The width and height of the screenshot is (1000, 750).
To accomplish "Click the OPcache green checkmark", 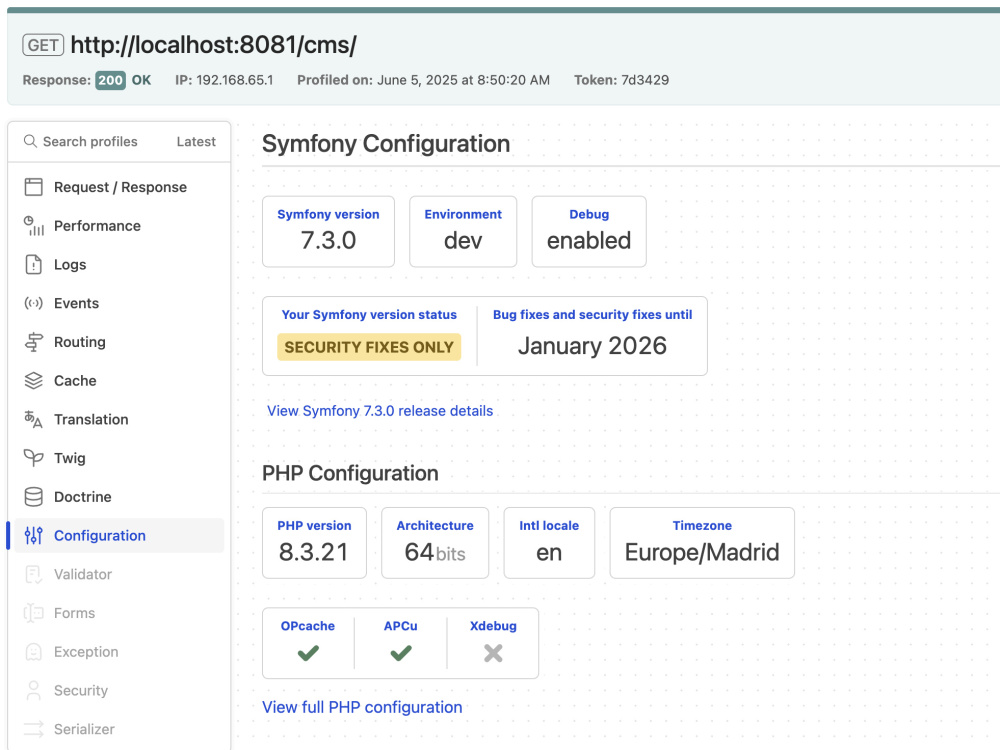I will pyautogui.click(x=308, y=653).
